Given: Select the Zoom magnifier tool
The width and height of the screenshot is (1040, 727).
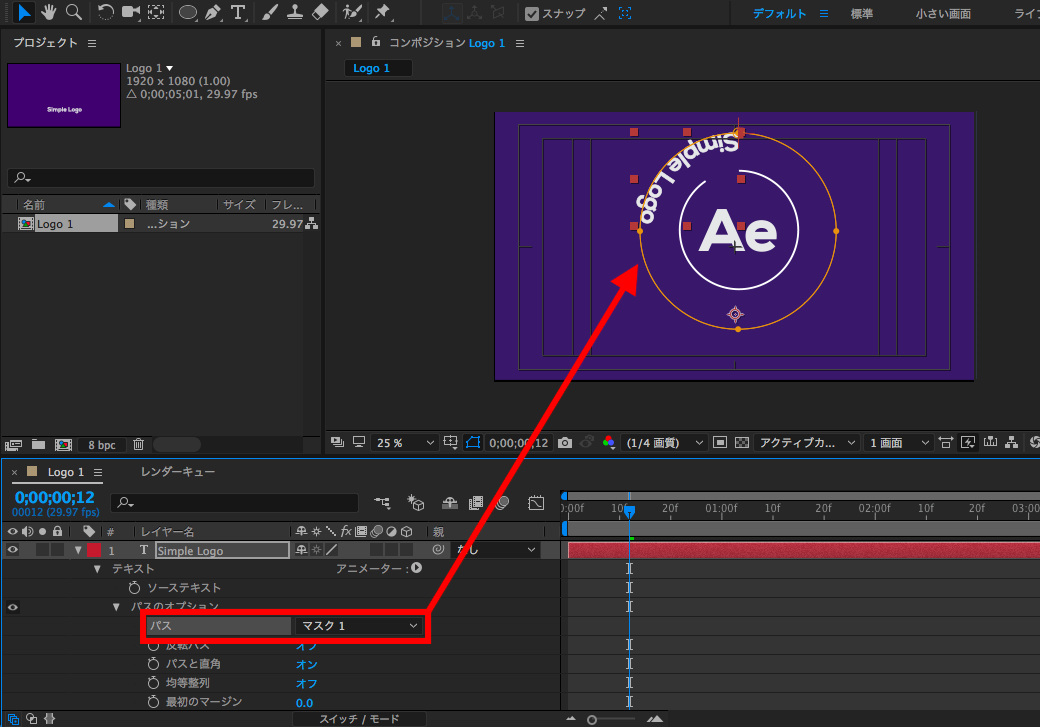Looking at the screenshot, I should click(73, 12).
